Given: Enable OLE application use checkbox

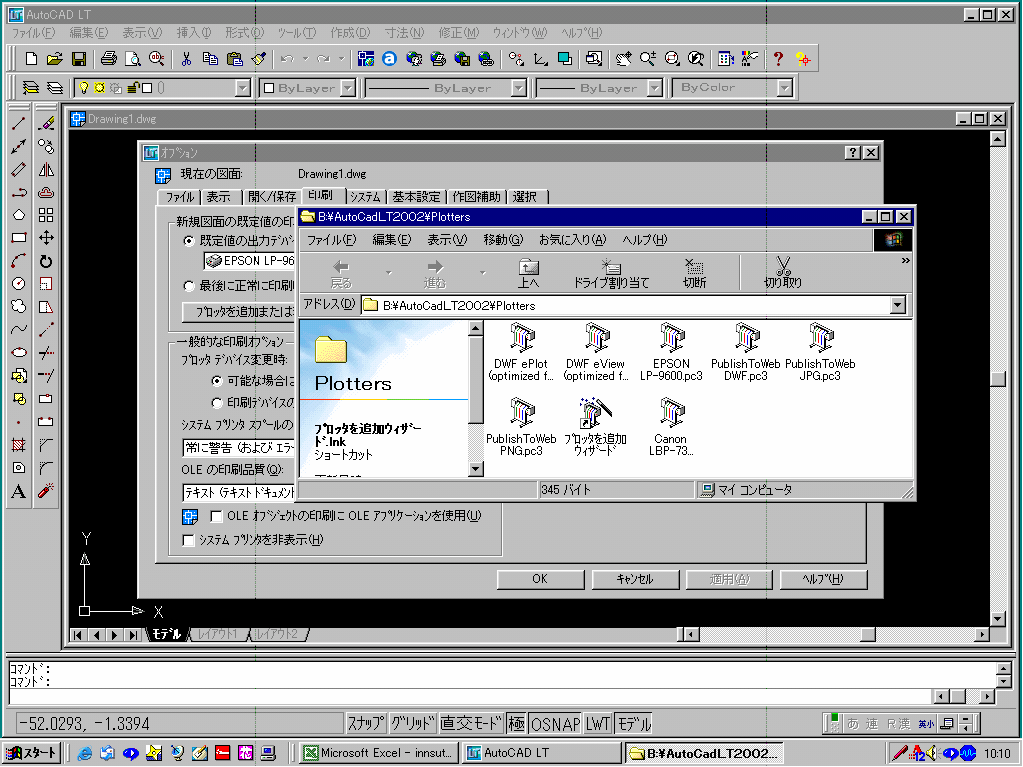Looking at the screenshot, I should [216, 516].
